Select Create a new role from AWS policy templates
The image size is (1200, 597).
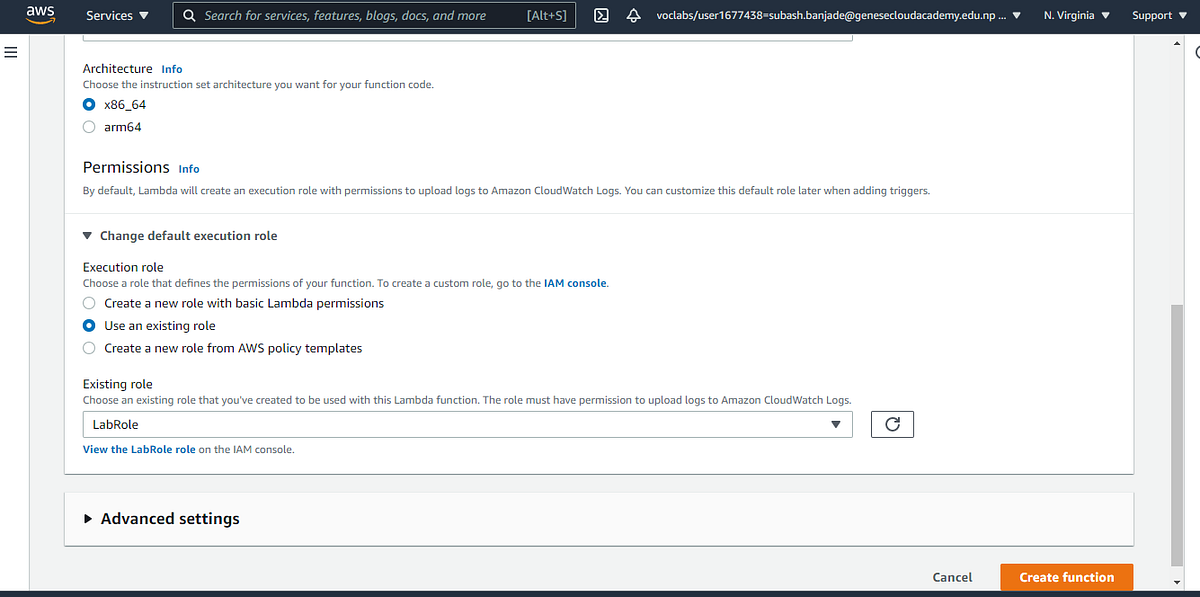[88, 348]
